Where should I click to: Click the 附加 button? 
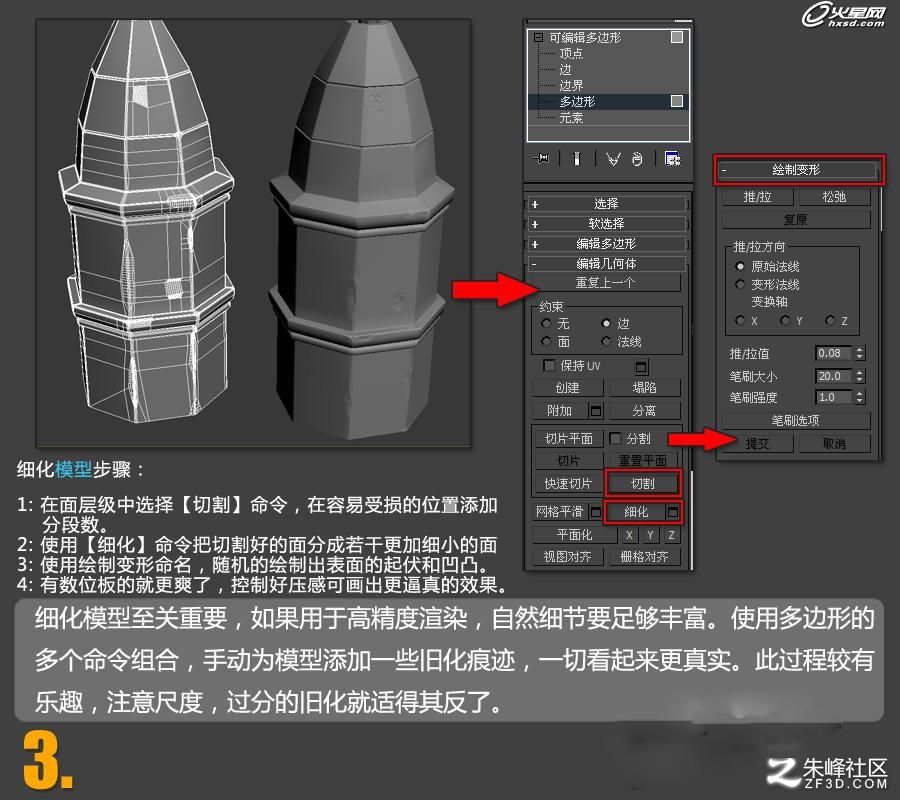560,410
